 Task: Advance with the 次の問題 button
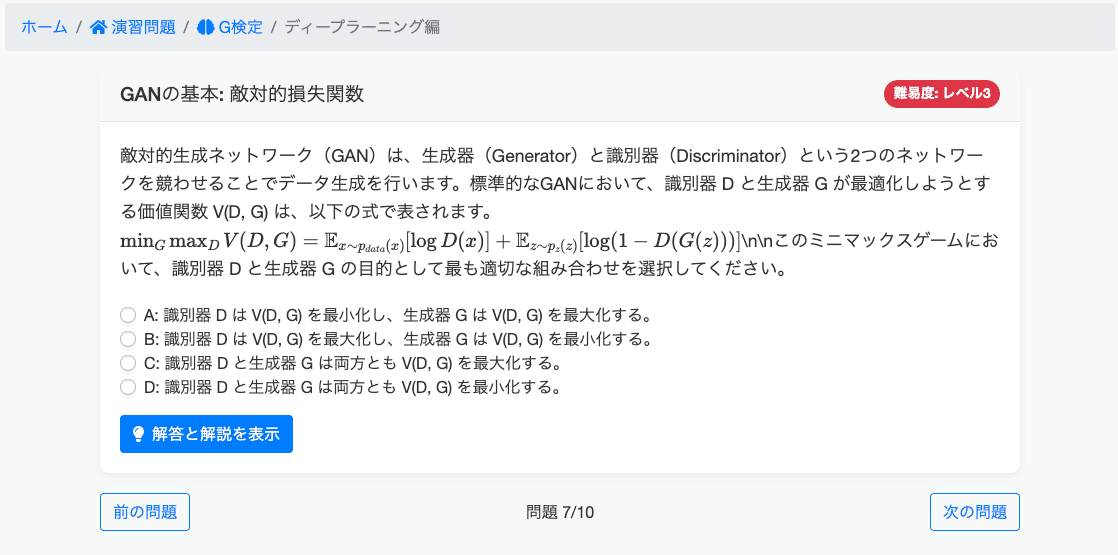click(975, 511)
